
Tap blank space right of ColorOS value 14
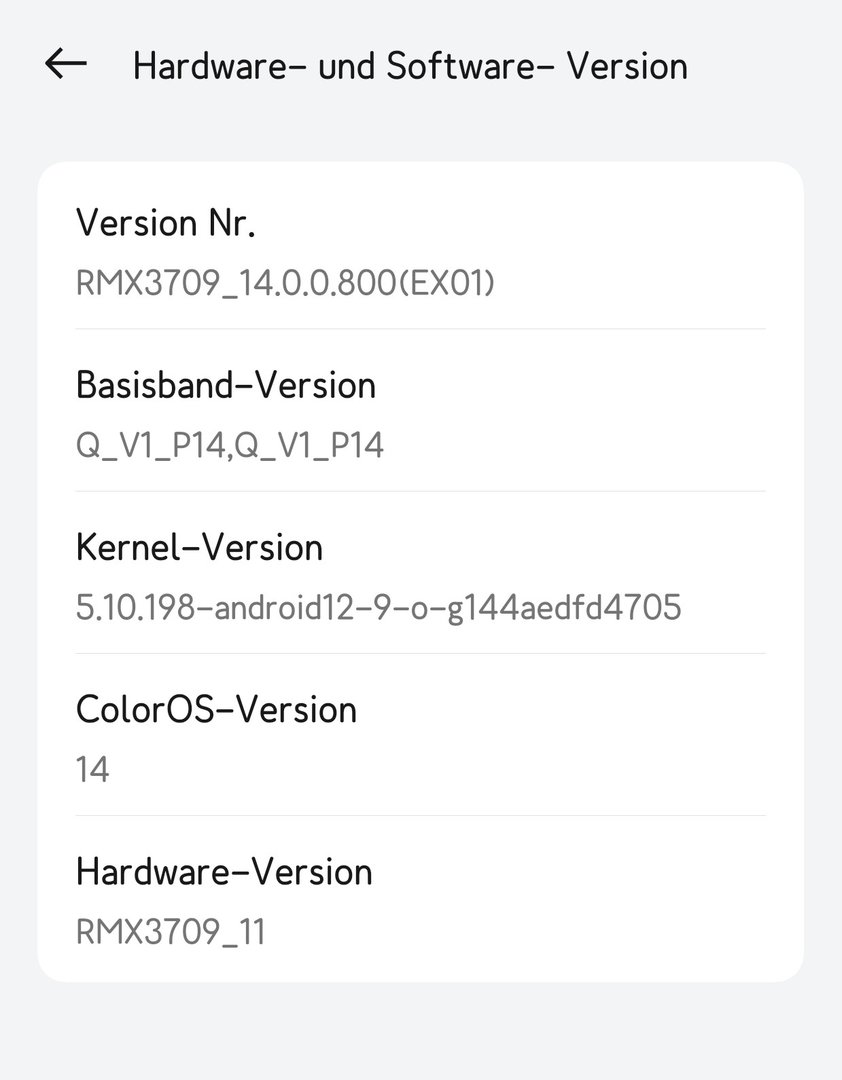tap(450, 770)
